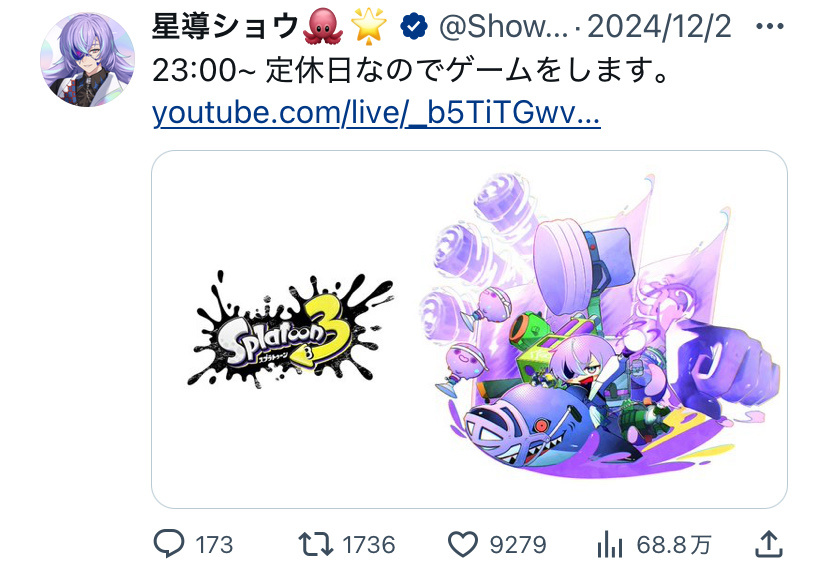Viewport: 828px width, 581px height.
Task: Click the retweet count 1736
Action: coord(369,545)
